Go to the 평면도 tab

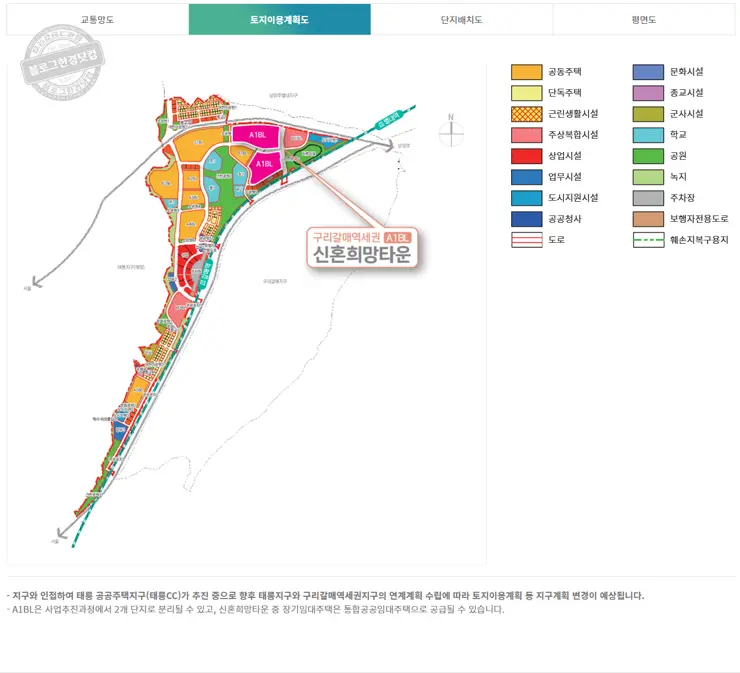643,19
